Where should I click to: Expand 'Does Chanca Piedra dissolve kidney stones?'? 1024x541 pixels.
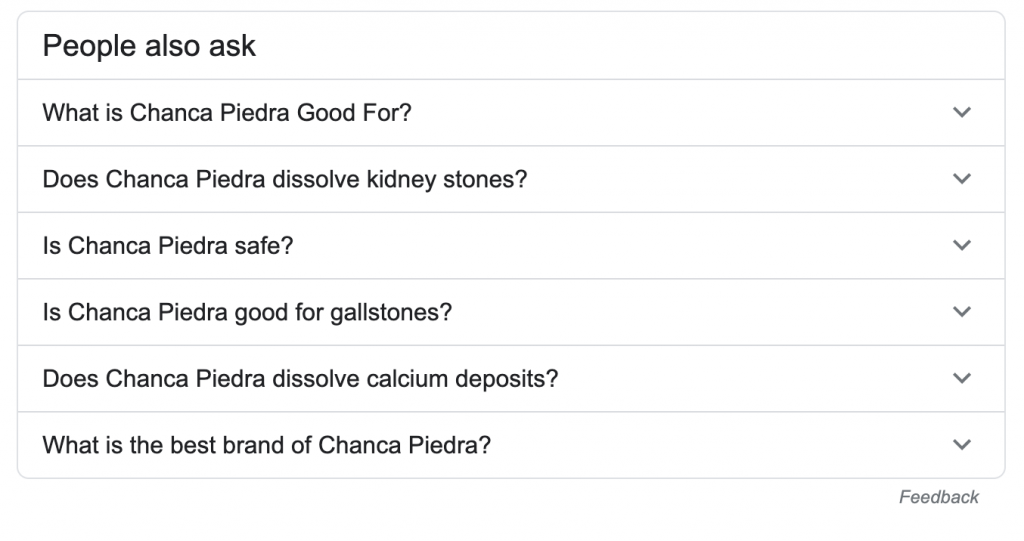click(x=511, y=179)
